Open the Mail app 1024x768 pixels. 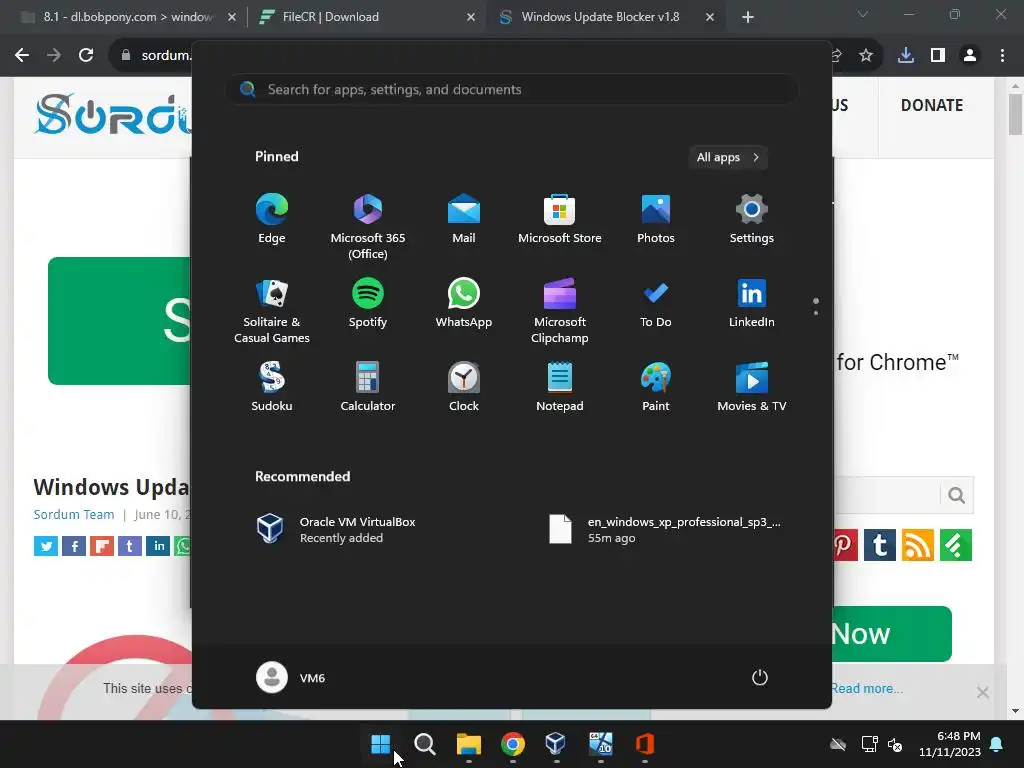click(x=464, y=219)
